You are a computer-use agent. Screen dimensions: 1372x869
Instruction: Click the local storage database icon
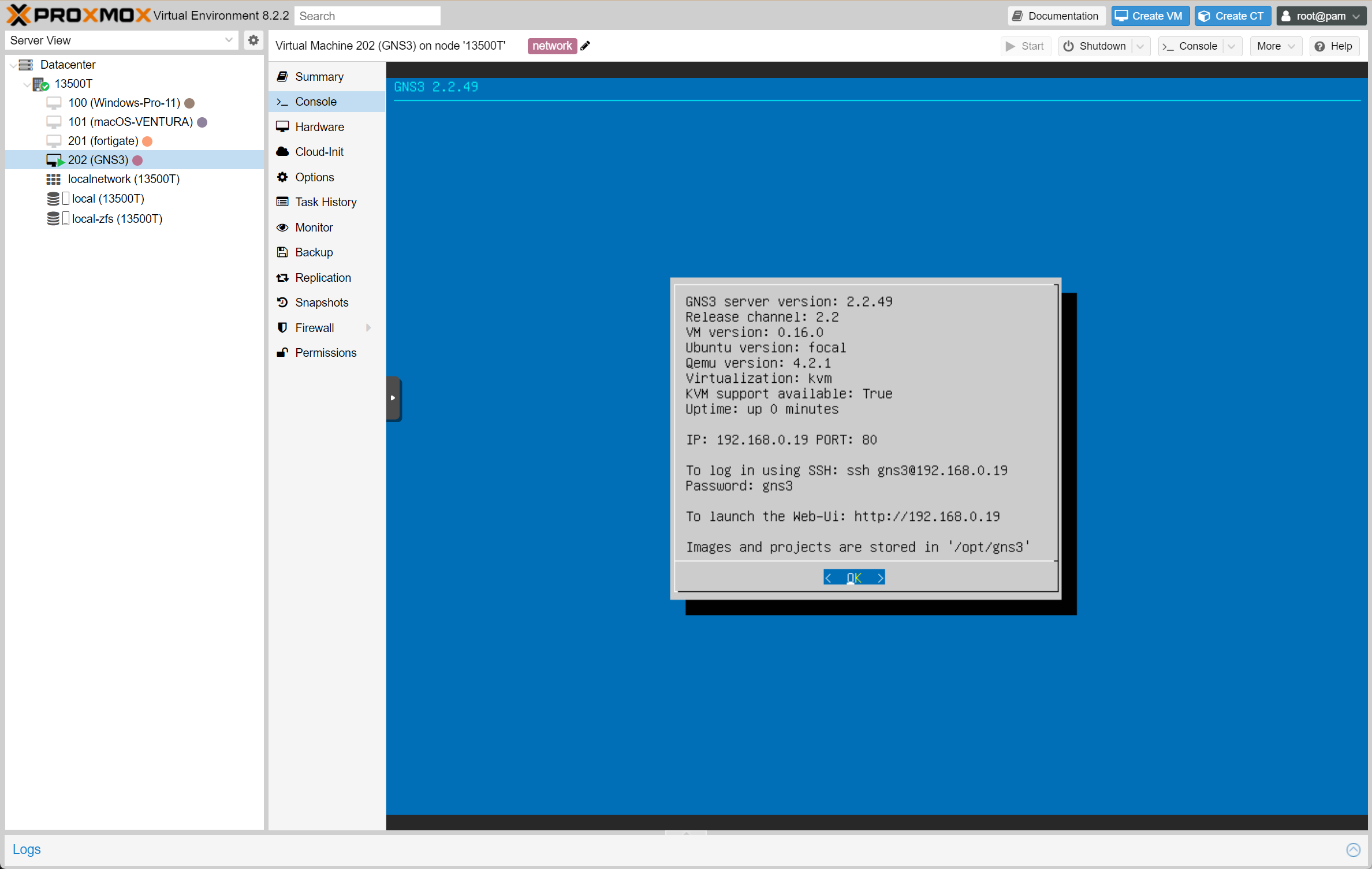(x=53, y=199)
